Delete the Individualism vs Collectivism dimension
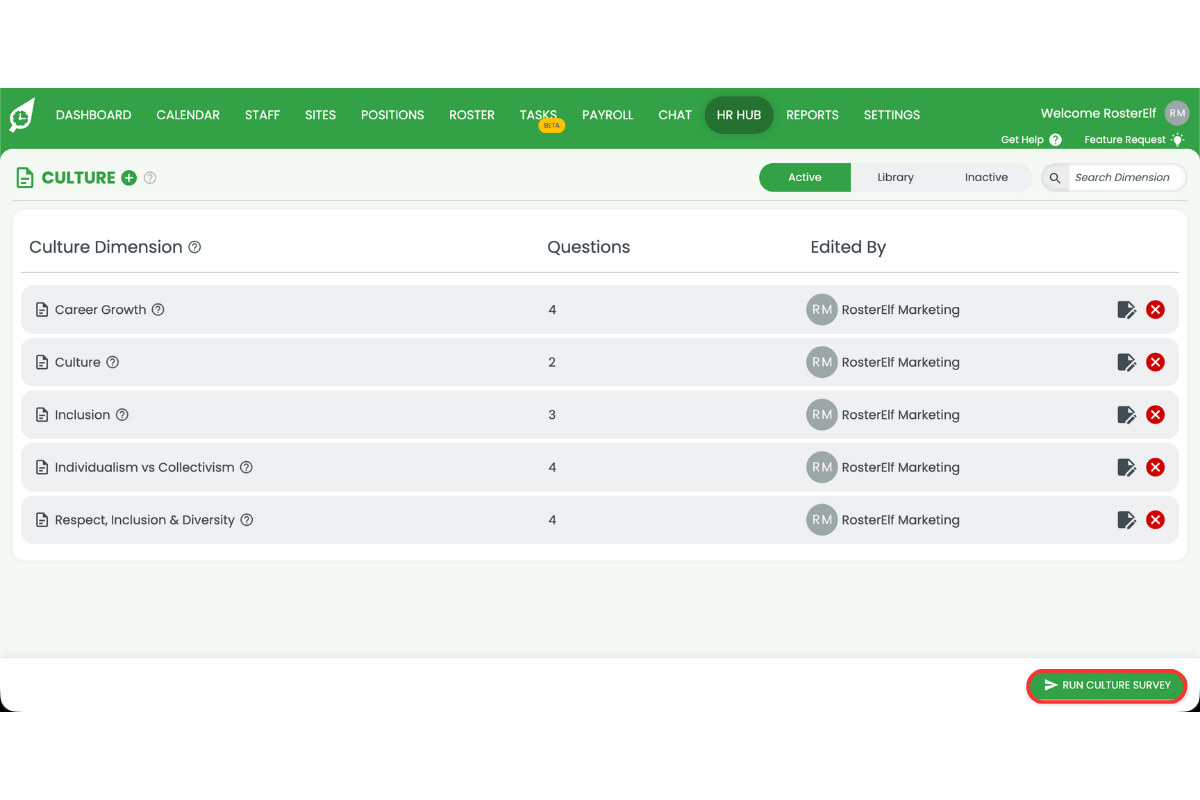Image resolution: width=1200 pixels, height=800 pixels. click(x=1155, y=467)
